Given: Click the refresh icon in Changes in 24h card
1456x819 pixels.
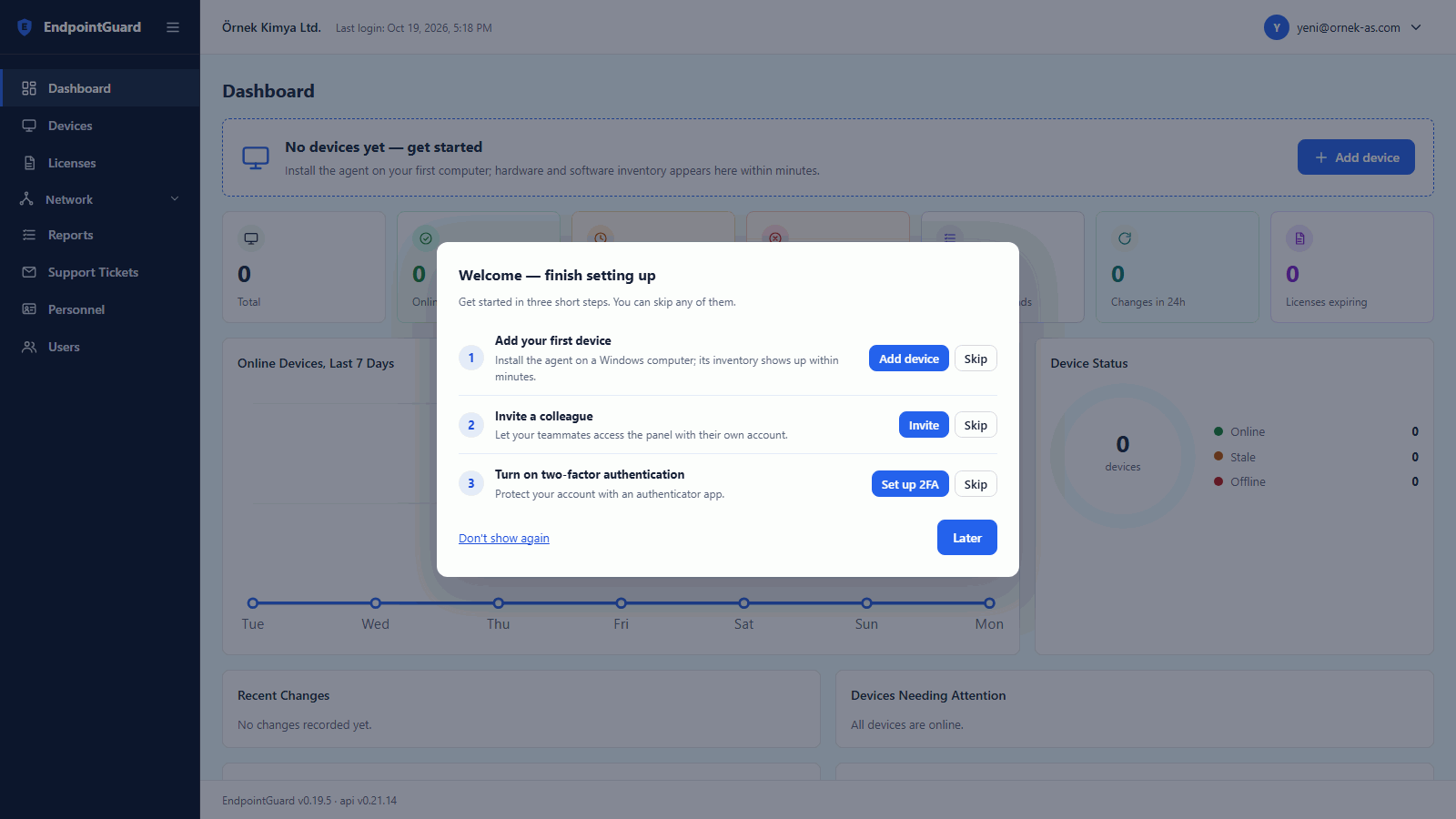Looking at the screenshot, I should click(1125, 238).
